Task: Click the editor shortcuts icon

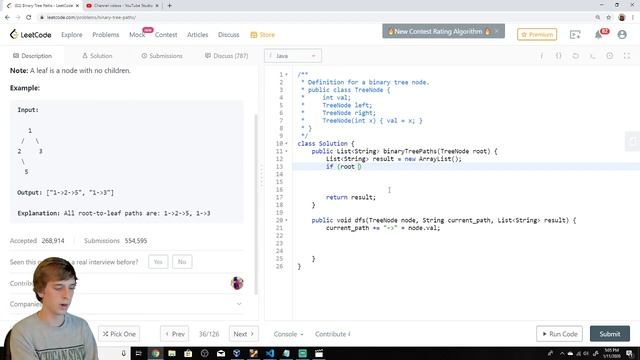Action: pos(593,56)
